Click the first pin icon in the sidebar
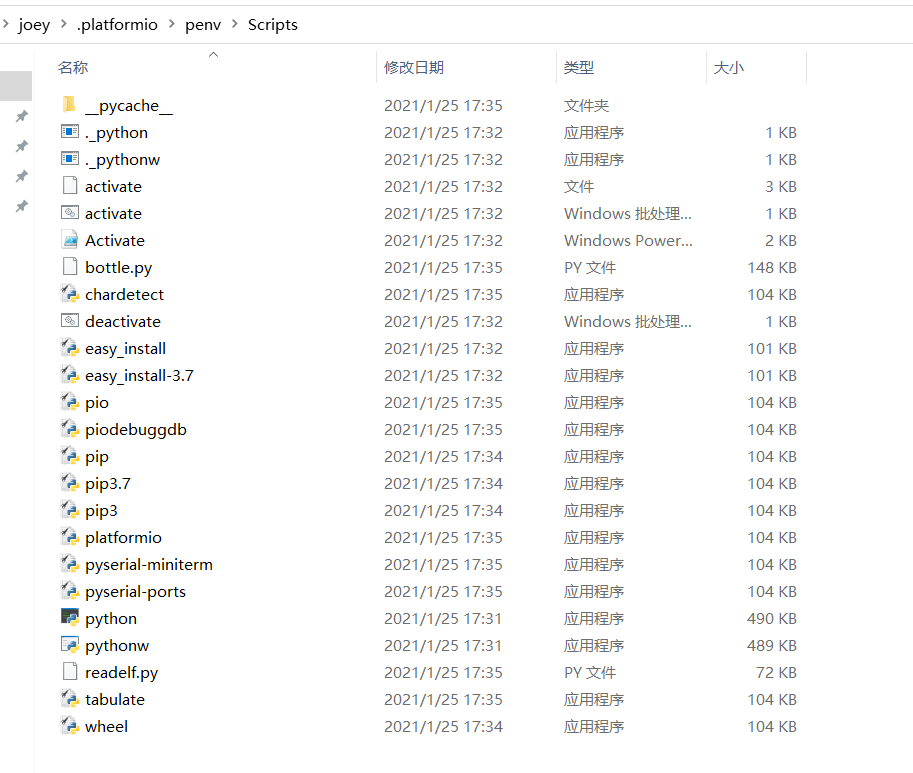The image size is (913, 773). point(22,116)
